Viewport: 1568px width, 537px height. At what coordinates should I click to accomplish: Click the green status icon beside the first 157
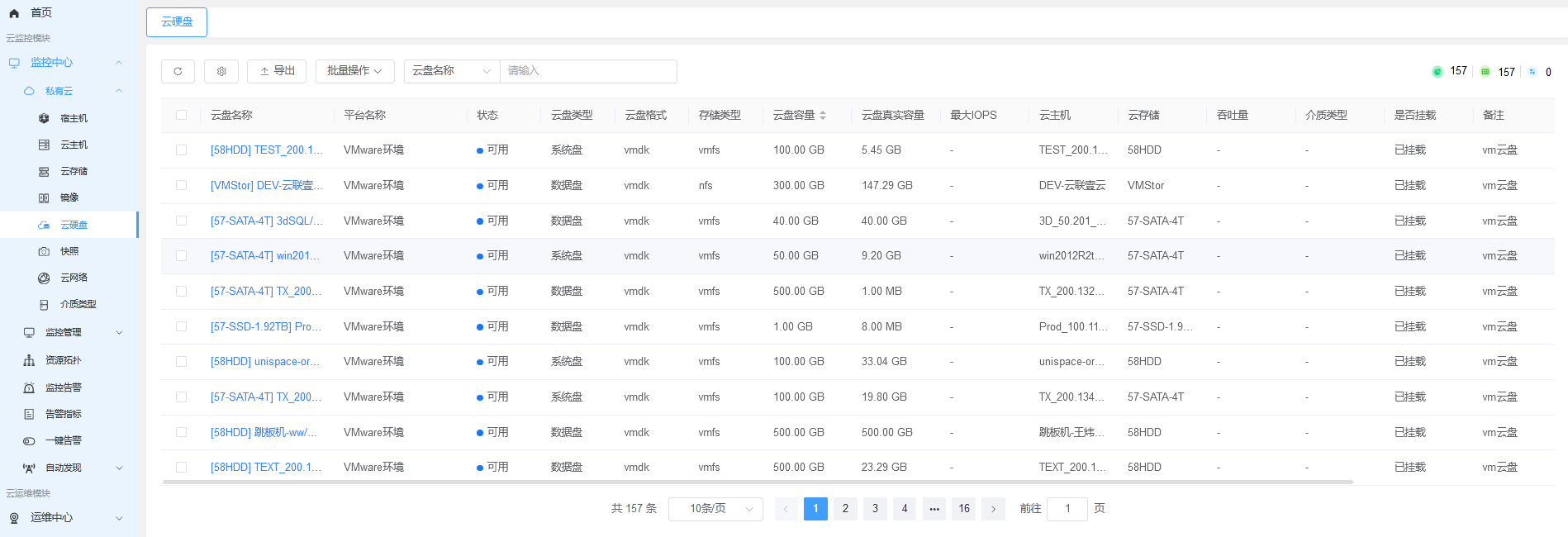pyautogui.click(x=1437, y=72)
